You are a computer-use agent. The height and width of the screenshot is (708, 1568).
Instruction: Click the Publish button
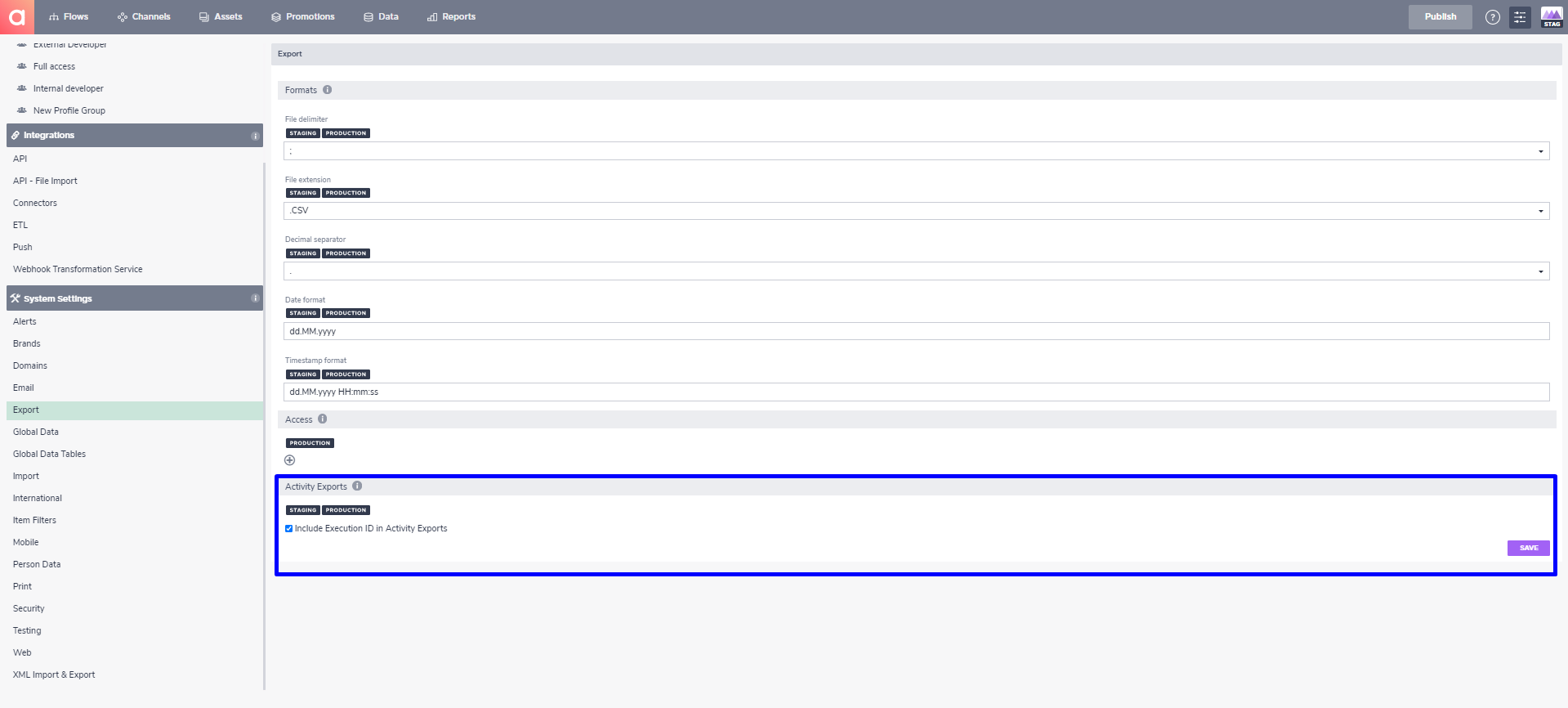1440,16
